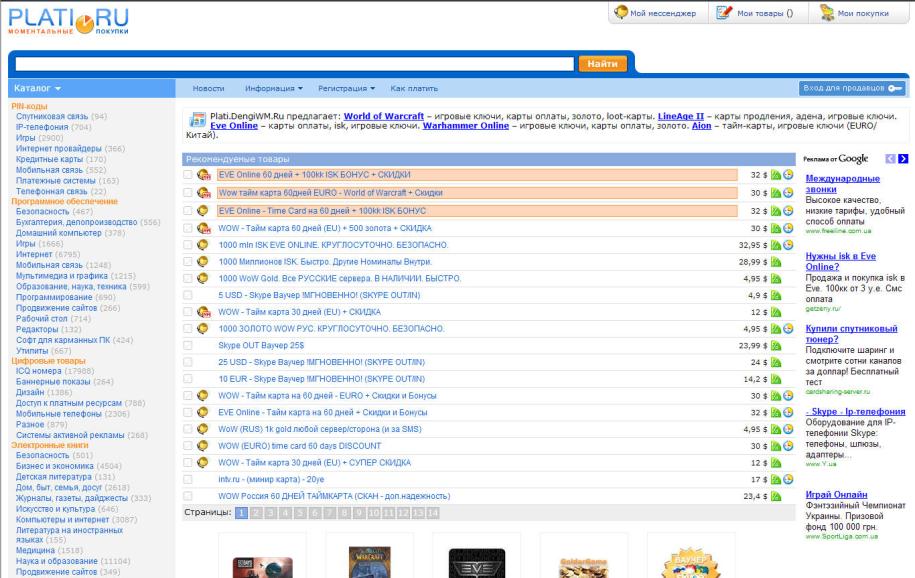This screenshot has height=578, width=915.
Task: Open the Купили спутниковый тюнер? ad link
Action: point(851,334)
